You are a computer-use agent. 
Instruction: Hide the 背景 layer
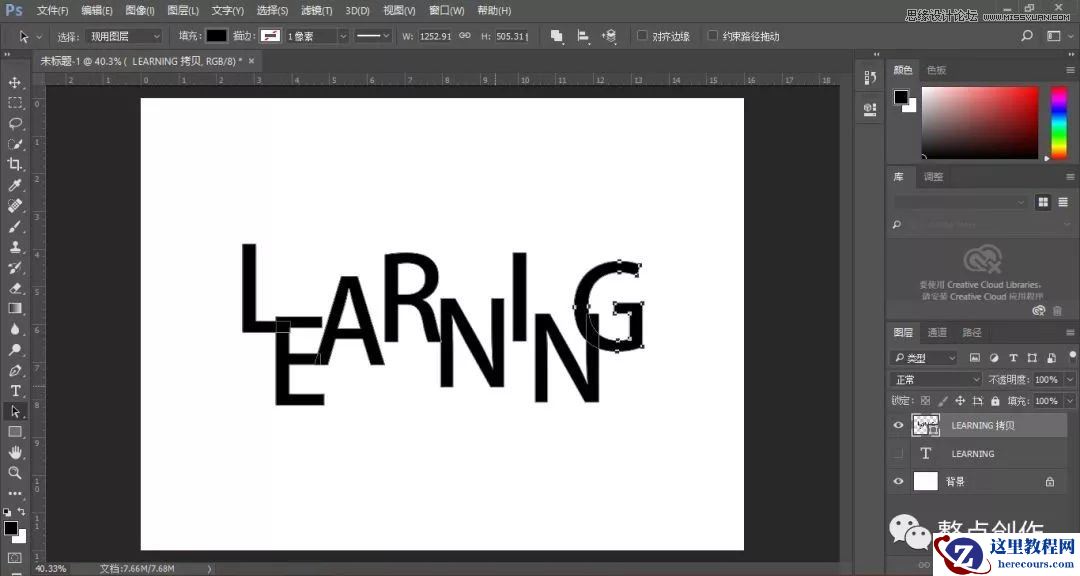pyautogui.click(x=898, y=482)
